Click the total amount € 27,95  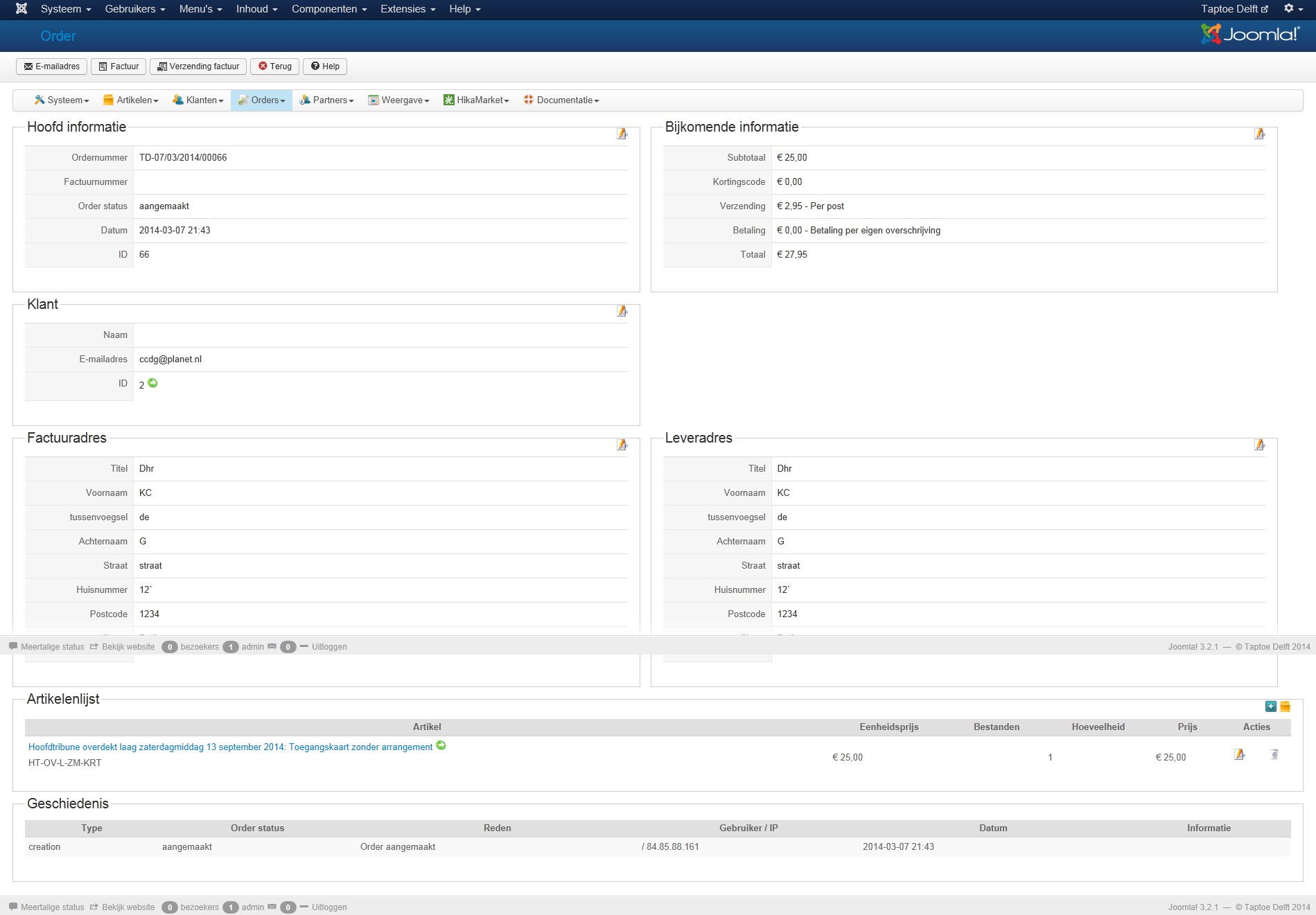click(x=792, y=255)
